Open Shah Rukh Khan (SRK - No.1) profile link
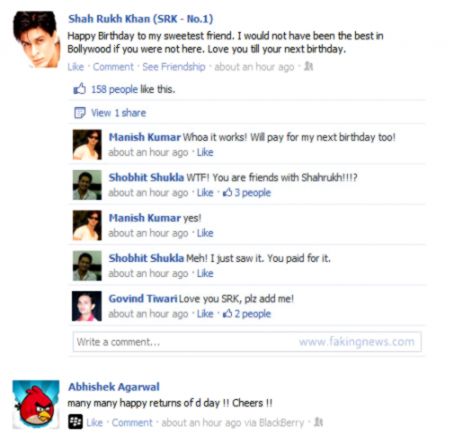Image resolution: width=454 pixels, height=446 pixels. (x=140, y=19)
